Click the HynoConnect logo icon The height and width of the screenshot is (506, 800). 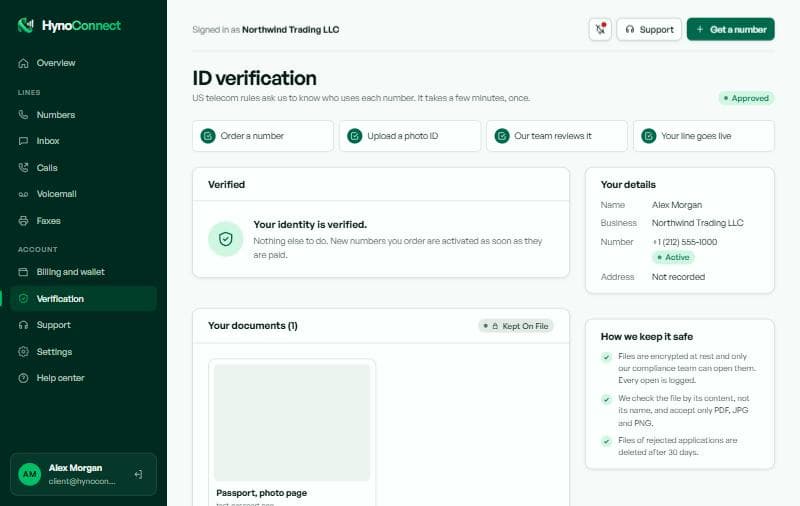pyautogui.click(x=26, y=25)
